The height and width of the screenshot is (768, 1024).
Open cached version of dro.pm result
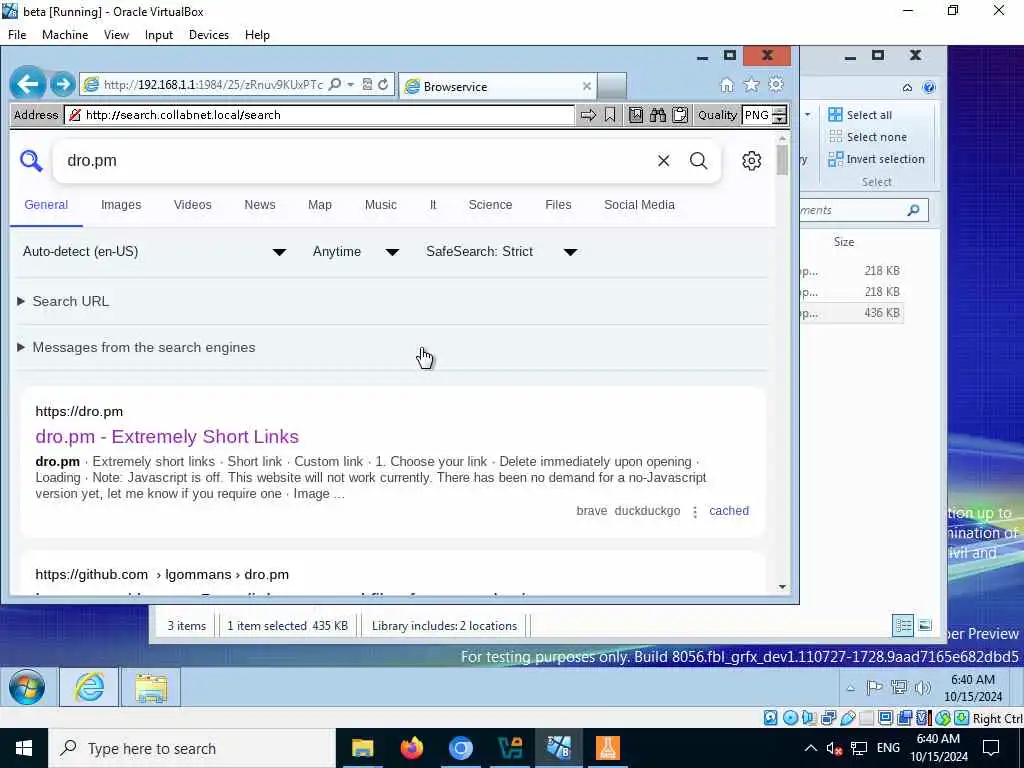coord(729,511)
